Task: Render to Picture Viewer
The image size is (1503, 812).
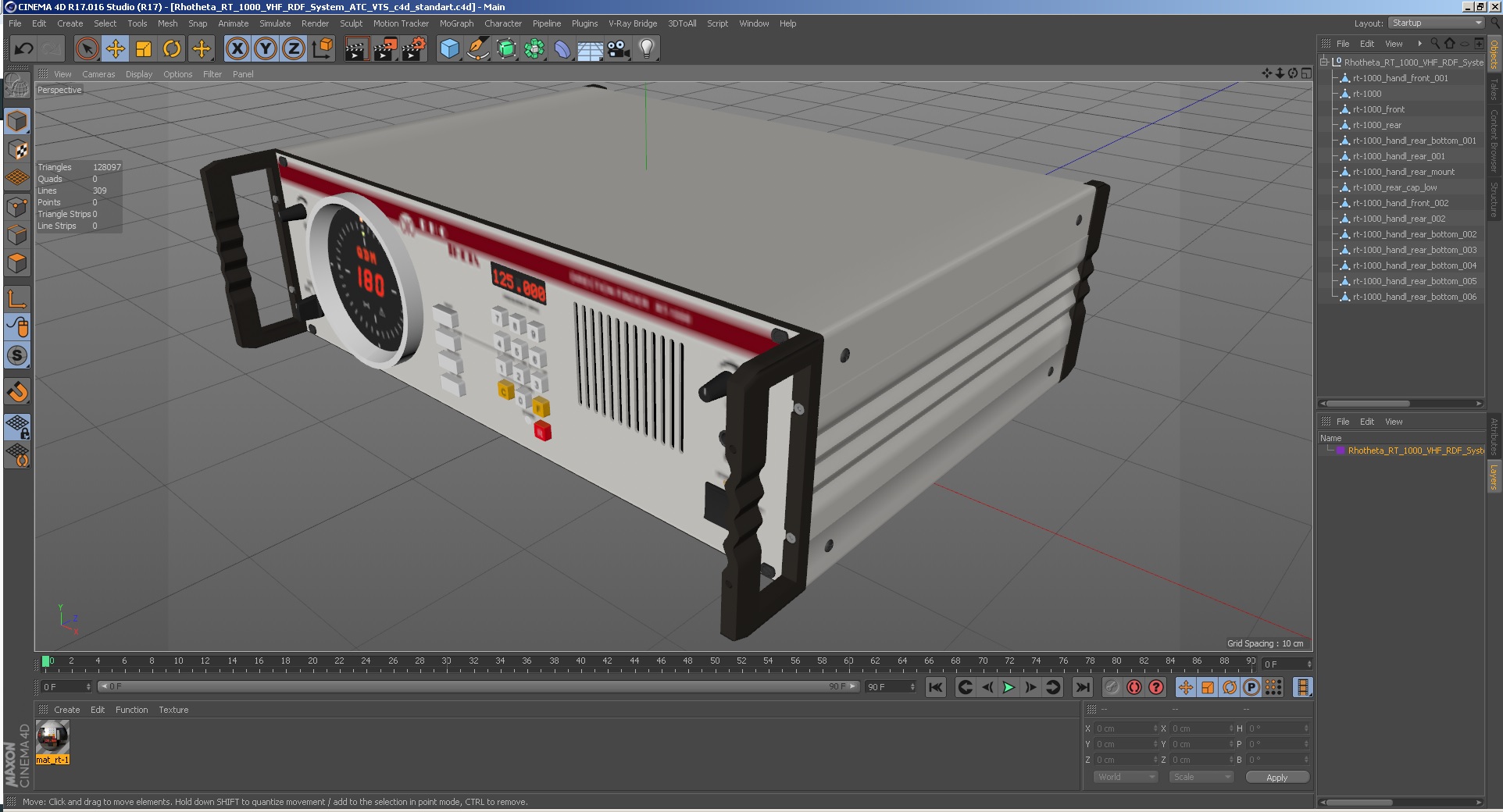Action: (384, 49)
